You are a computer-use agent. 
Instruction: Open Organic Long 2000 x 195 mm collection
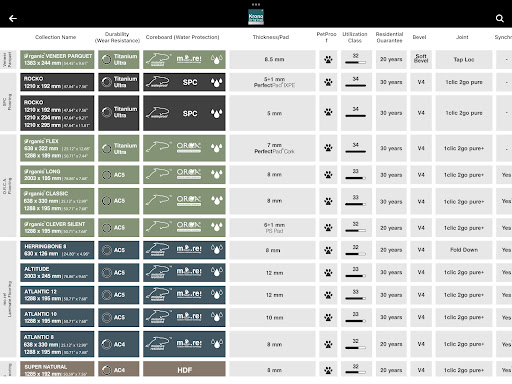(x=57, y=175)
